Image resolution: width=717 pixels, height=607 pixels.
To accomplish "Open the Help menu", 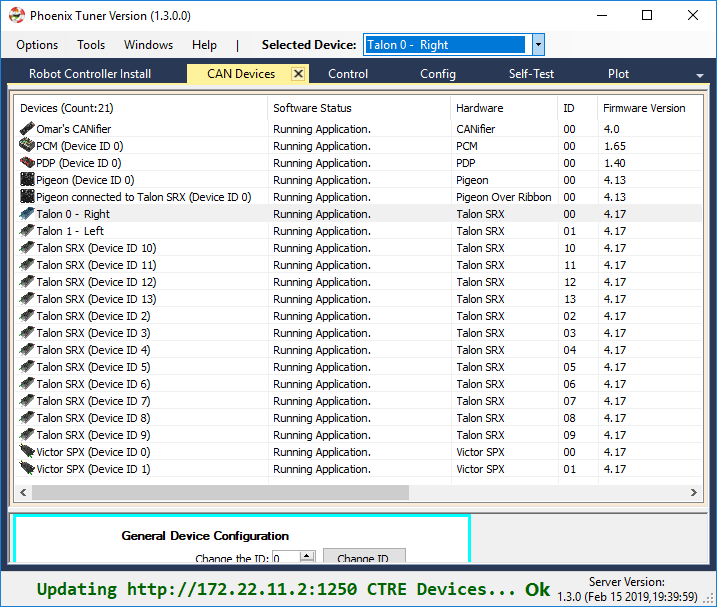I will (x=204, y=45).
